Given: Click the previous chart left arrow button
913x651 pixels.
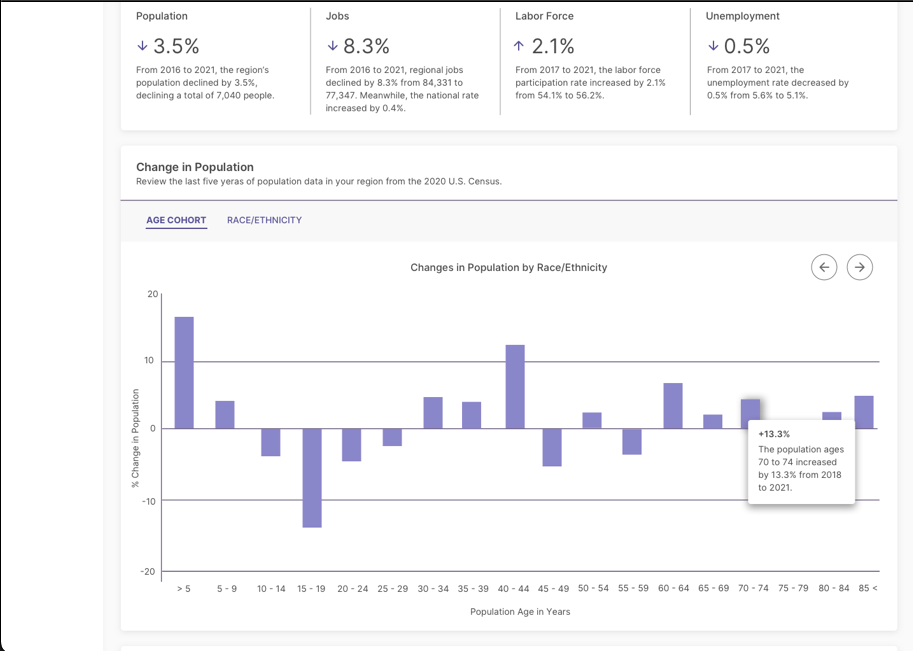Looking at the screenshot, I should (x=824, y=267).
